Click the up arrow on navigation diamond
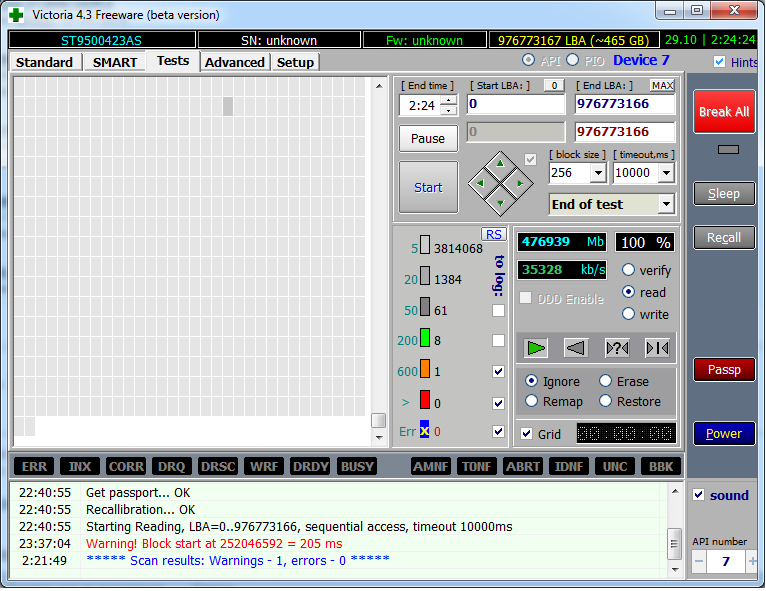766x591 pixels. tap(500, 163)
